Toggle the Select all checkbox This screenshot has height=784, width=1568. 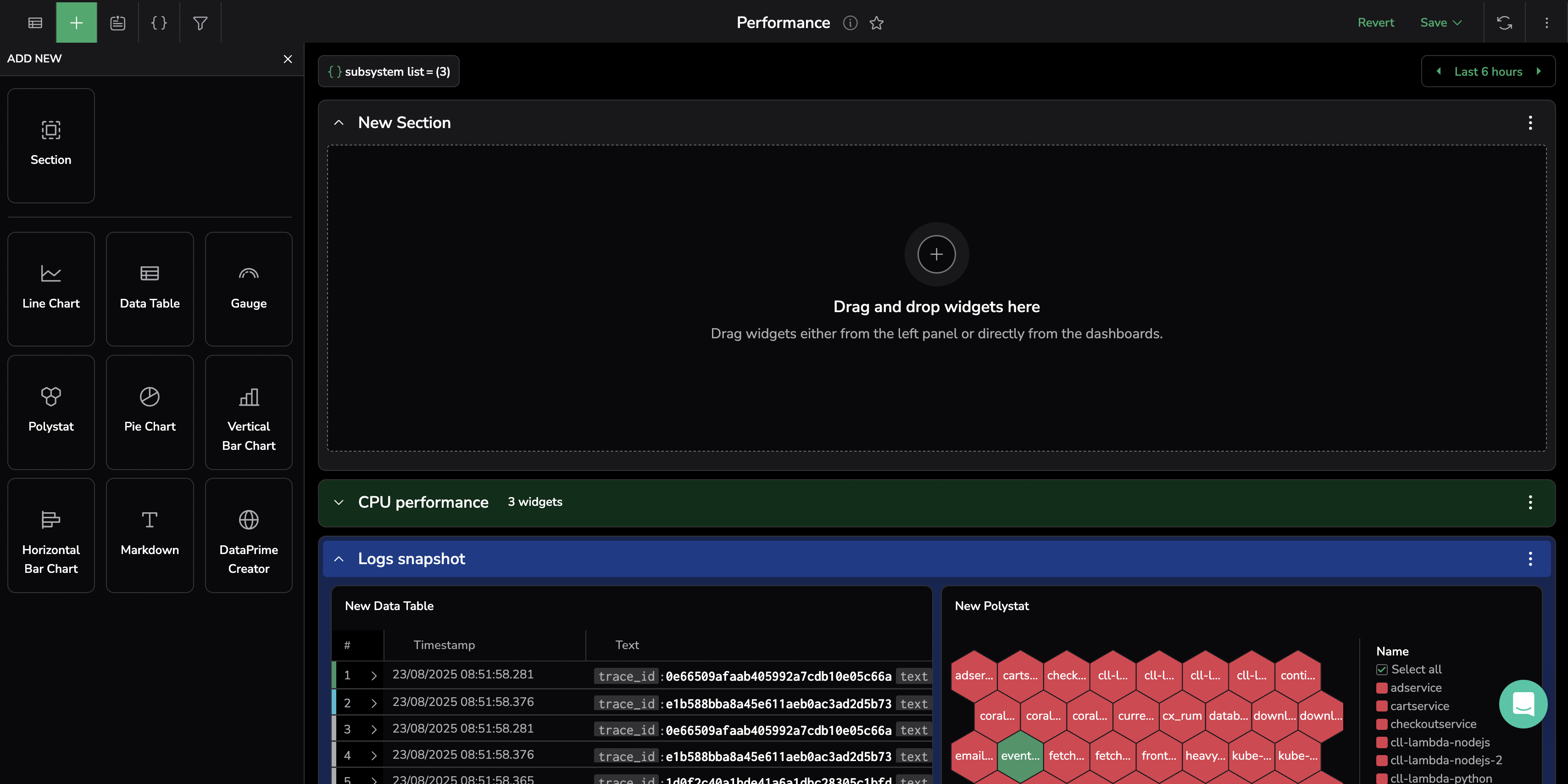point(1382,670)
